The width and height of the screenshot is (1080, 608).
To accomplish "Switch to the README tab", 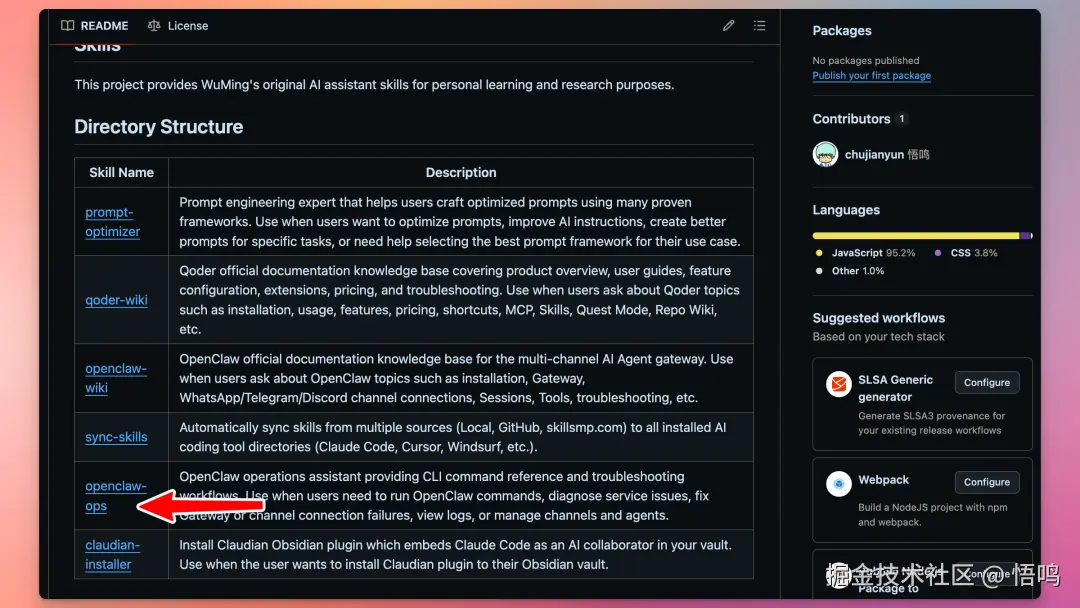I will (94, 25).
